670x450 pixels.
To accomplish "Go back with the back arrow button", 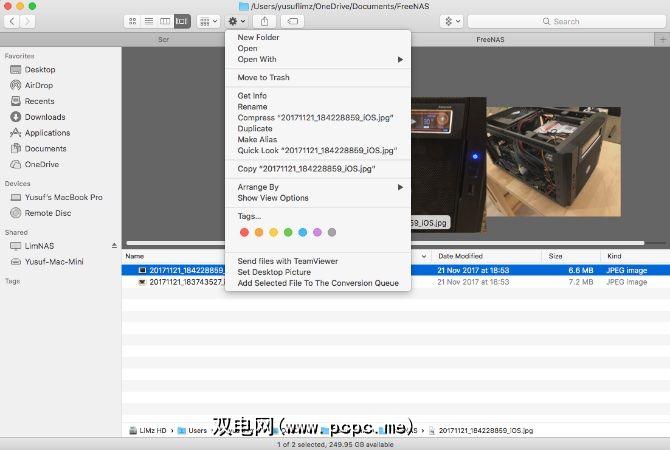I will coord(12,21).
